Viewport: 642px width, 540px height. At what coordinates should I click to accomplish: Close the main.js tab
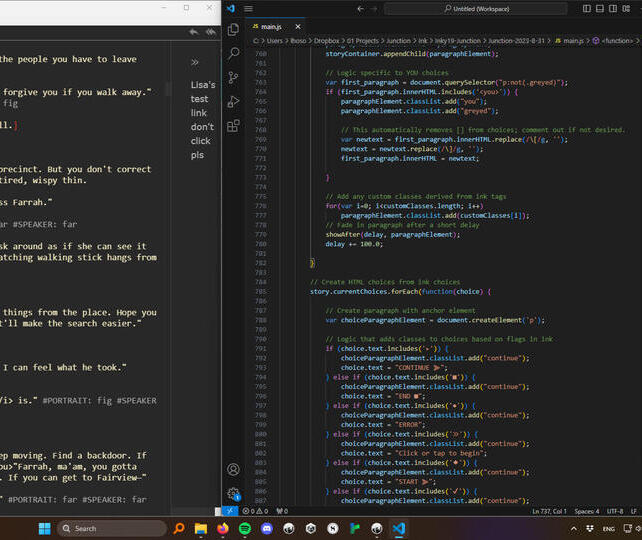click(x=300, y=25)
